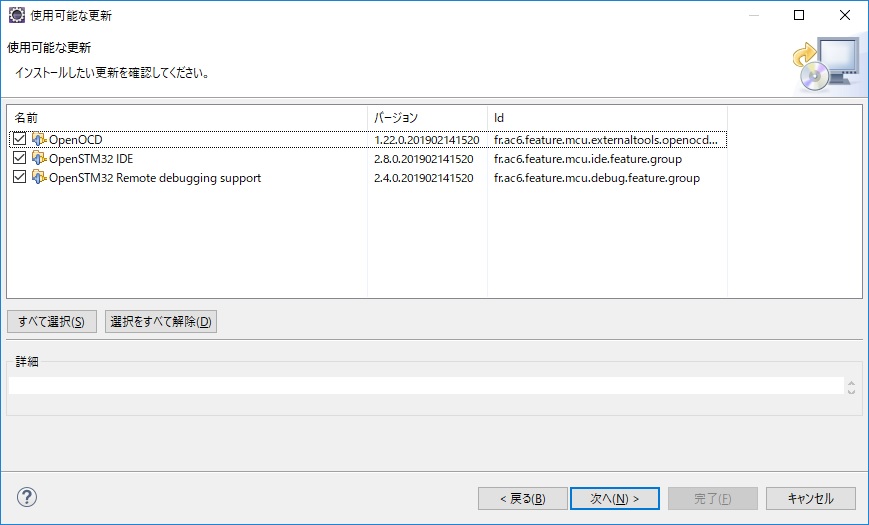
Task: Click version 2.4.0.201902141520
Action: pos(423,178)
